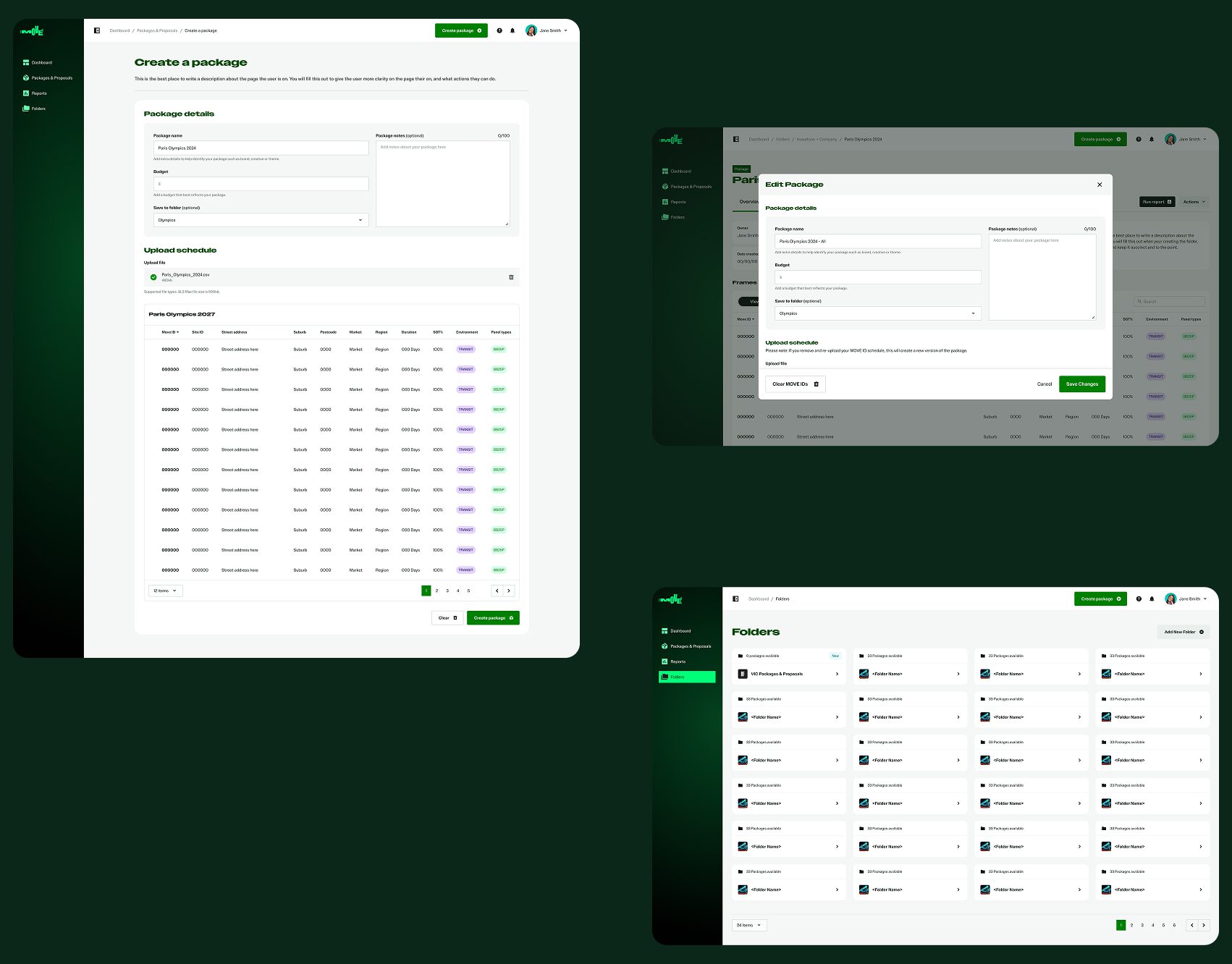Expand the 12 items per page dropdown
The image size is (1232, 964).
pos(165,591)
